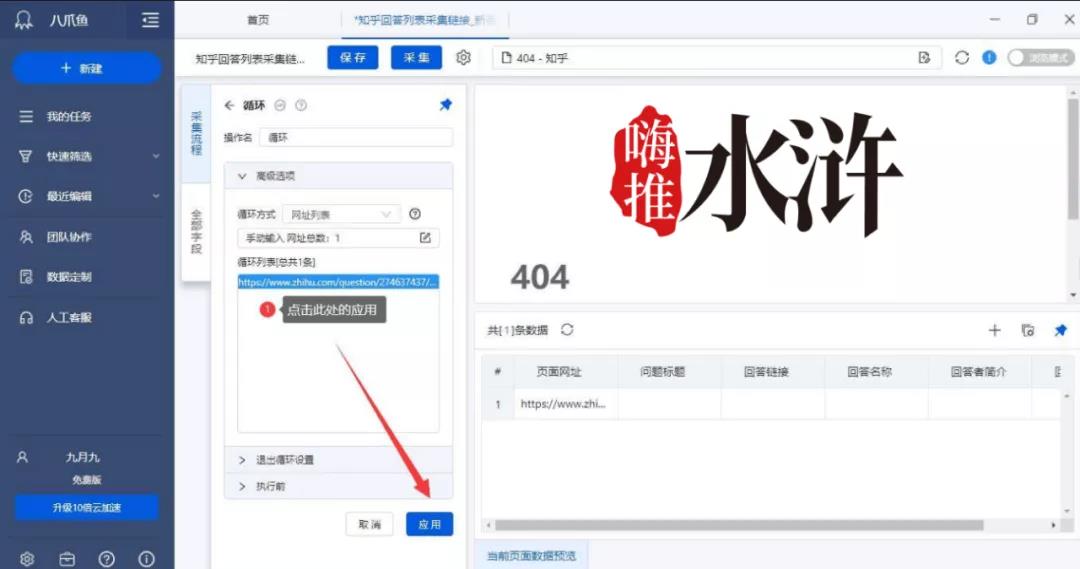Click the browser preview vertical scrollbar
The height and width of the screenshot is (569, 1080).
click(x=1073, y=159)
